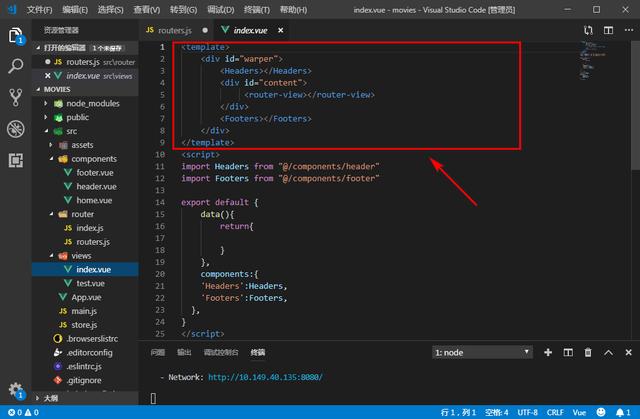Screen dimensions: 640x419
Task: Close the terminal panel
Action: [x=629, y=352]
